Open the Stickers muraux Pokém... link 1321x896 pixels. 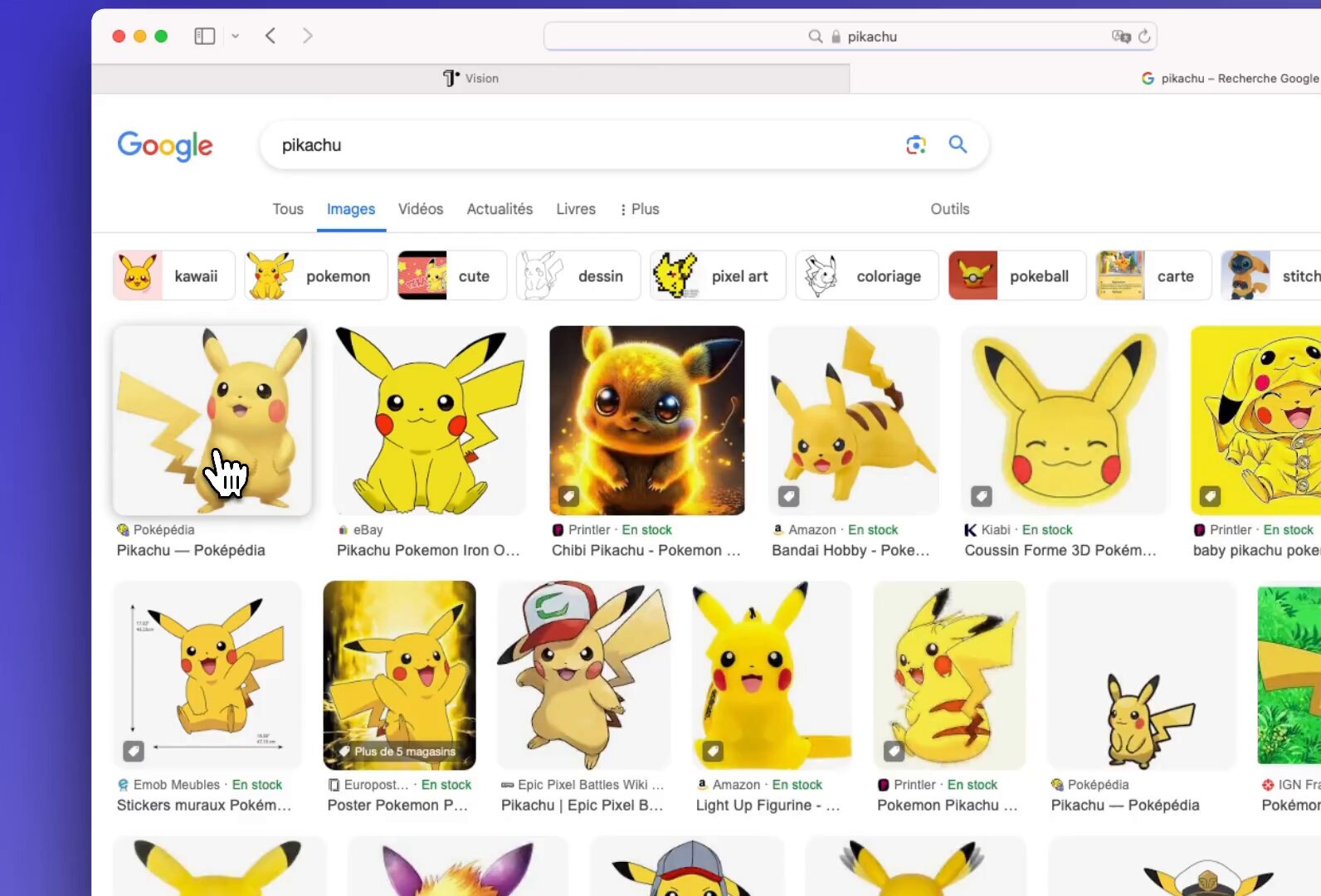click(x=204, y=806)
